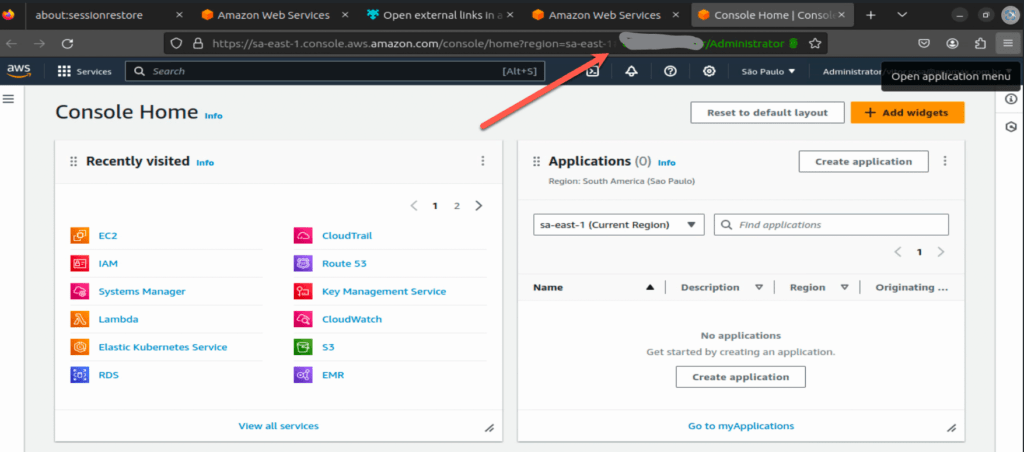Open the S3 service icon

303,347
